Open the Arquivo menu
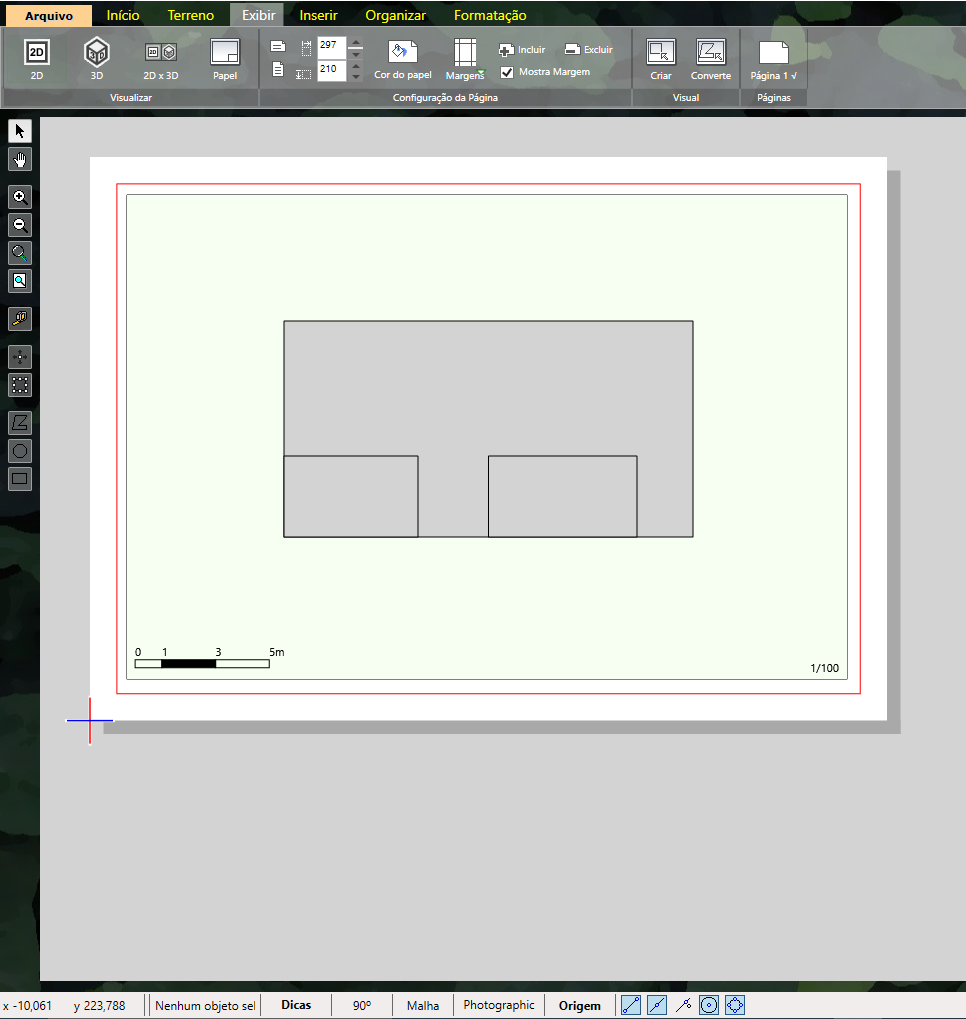The width and height of the screenshot is (966, 1019). (49, 15)
